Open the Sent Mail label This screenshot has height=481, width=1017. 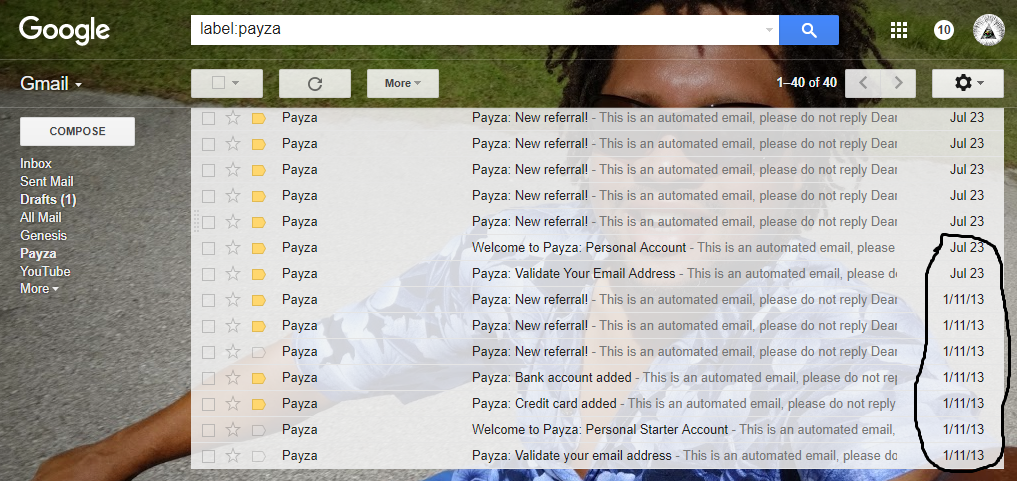pos(47,182)
